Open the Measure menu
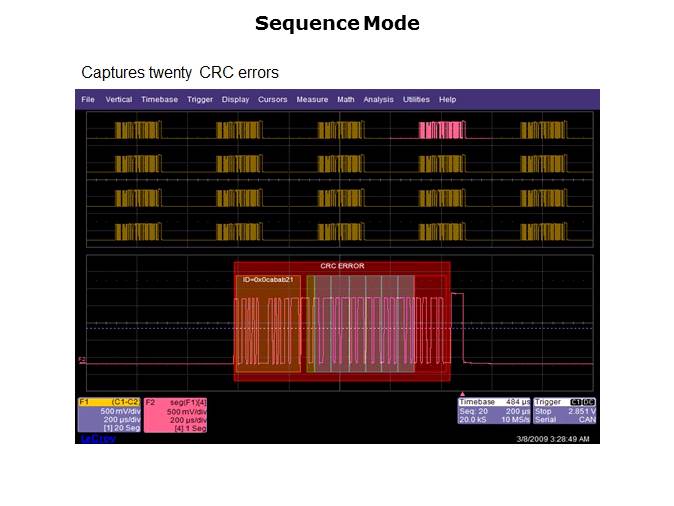 click(312, 100)
